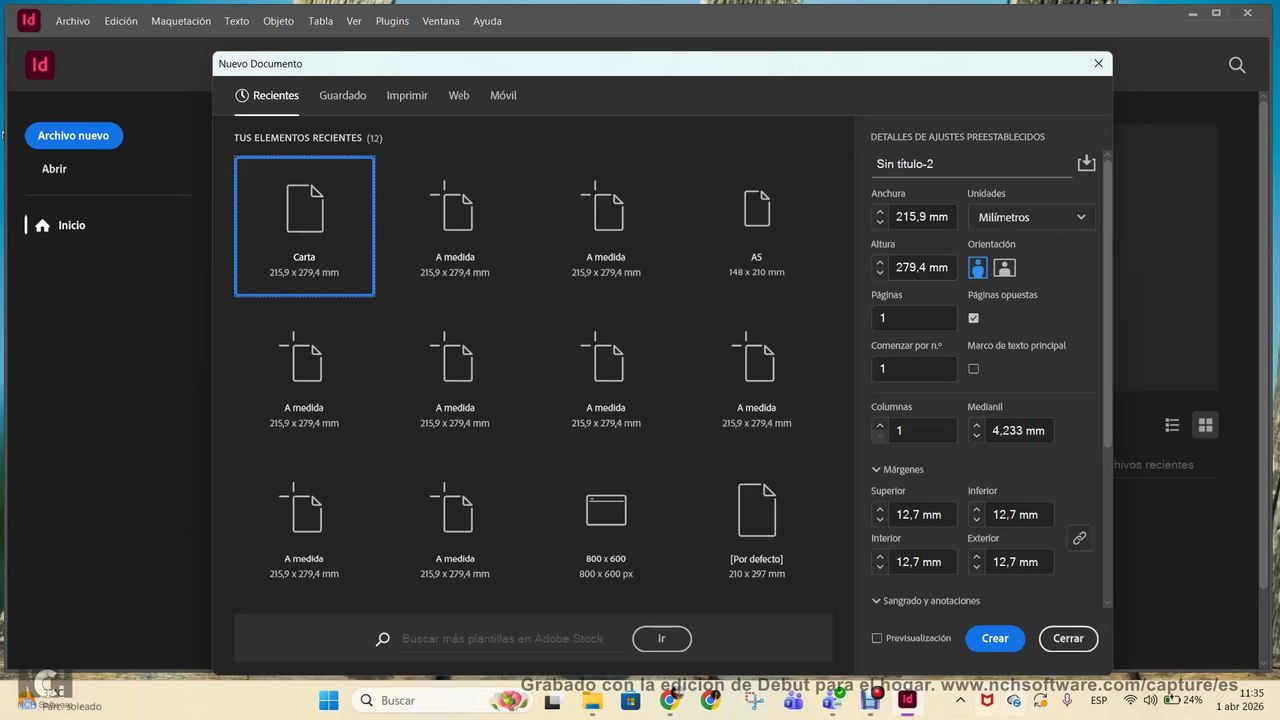Click the Sin título-2 name field
Image resolution: width=1280 pixels, height=720 pixels.
click(971, 164)
